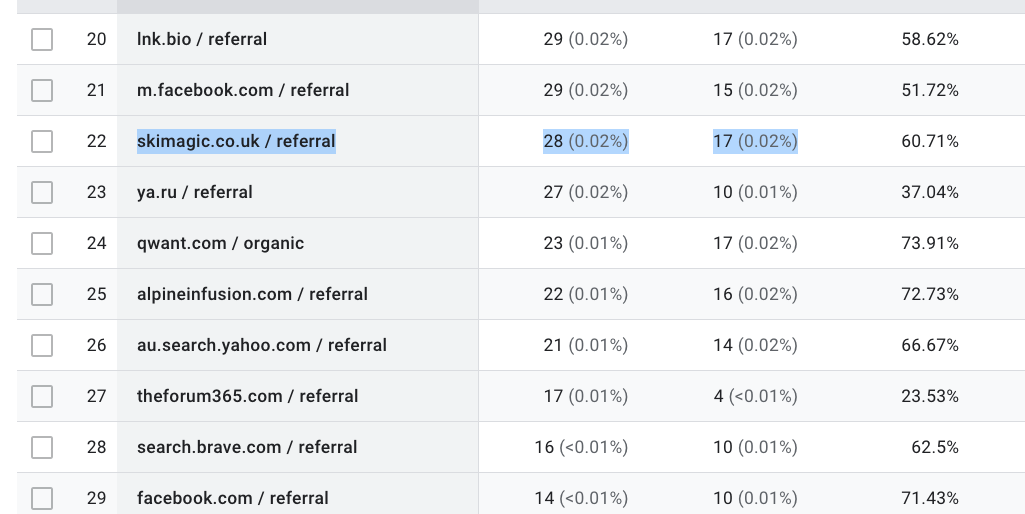Enable the checkbox for row 23 ya.ru
Image resolution: width=1025 pixels, height=514 pixels.
coord(42,193)
